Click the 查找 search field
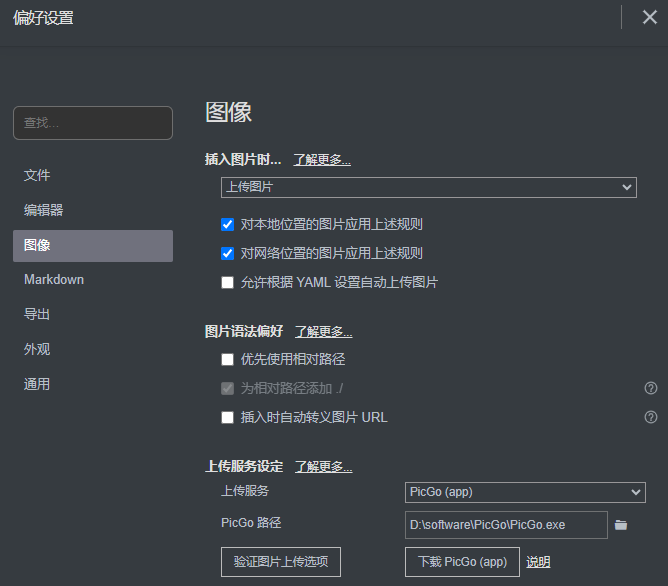Image resolution: width=668 pixels, height=586 pixels. pos(93,123)
